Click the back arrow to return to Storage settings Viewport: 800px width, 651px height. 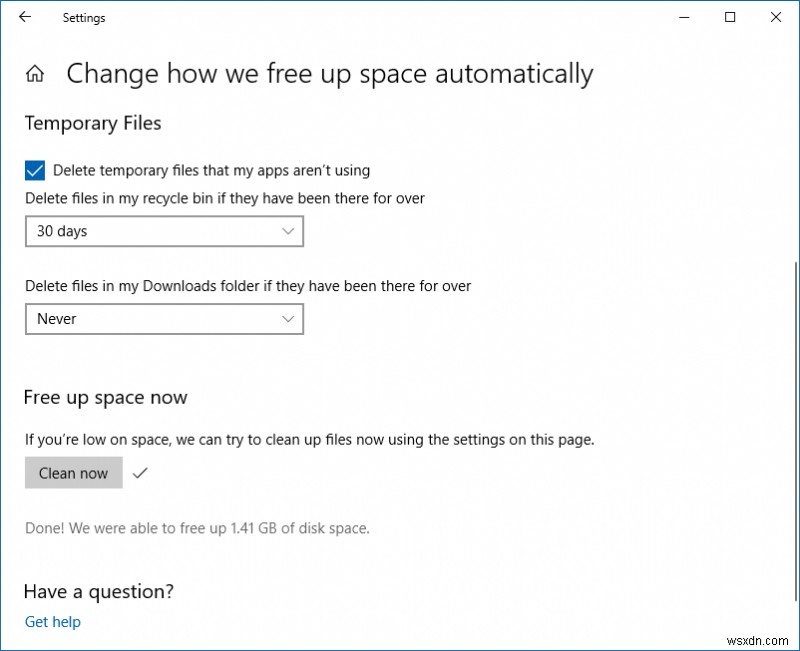click(x=25, y=17)
